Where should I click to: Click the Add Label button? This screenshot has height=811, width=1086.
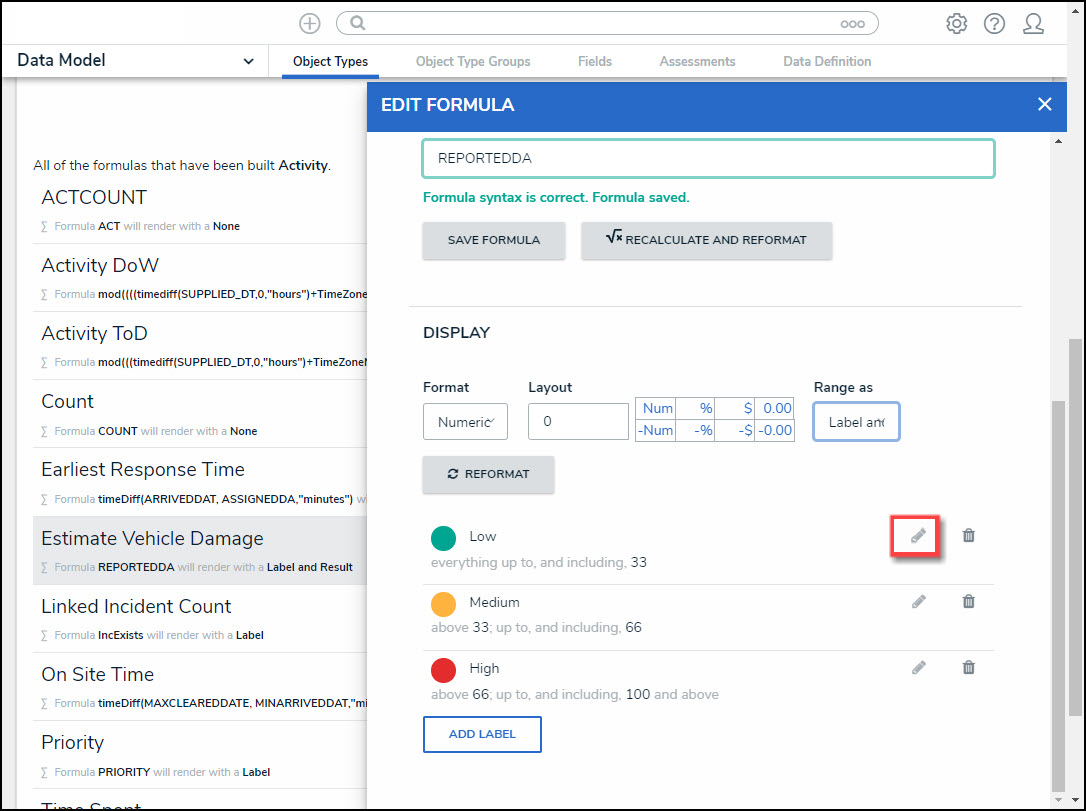[x=482, y=734]
